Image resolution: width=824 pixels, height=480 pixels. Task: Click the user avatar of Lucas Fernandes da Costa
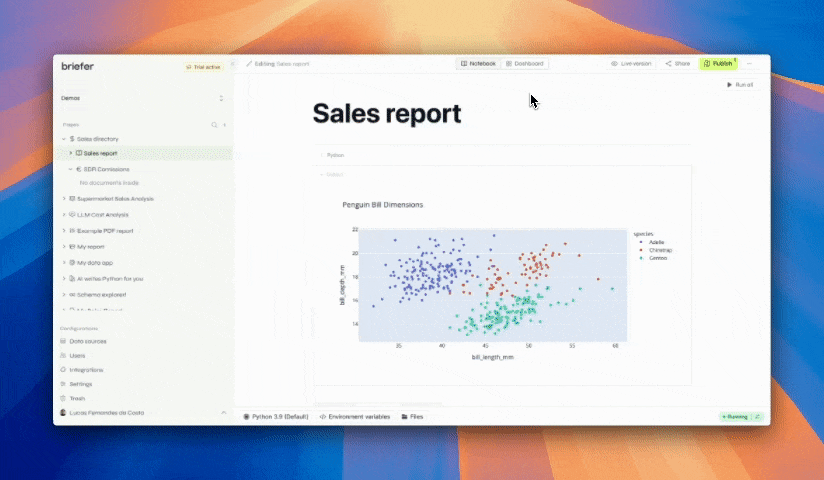point(63,413)
